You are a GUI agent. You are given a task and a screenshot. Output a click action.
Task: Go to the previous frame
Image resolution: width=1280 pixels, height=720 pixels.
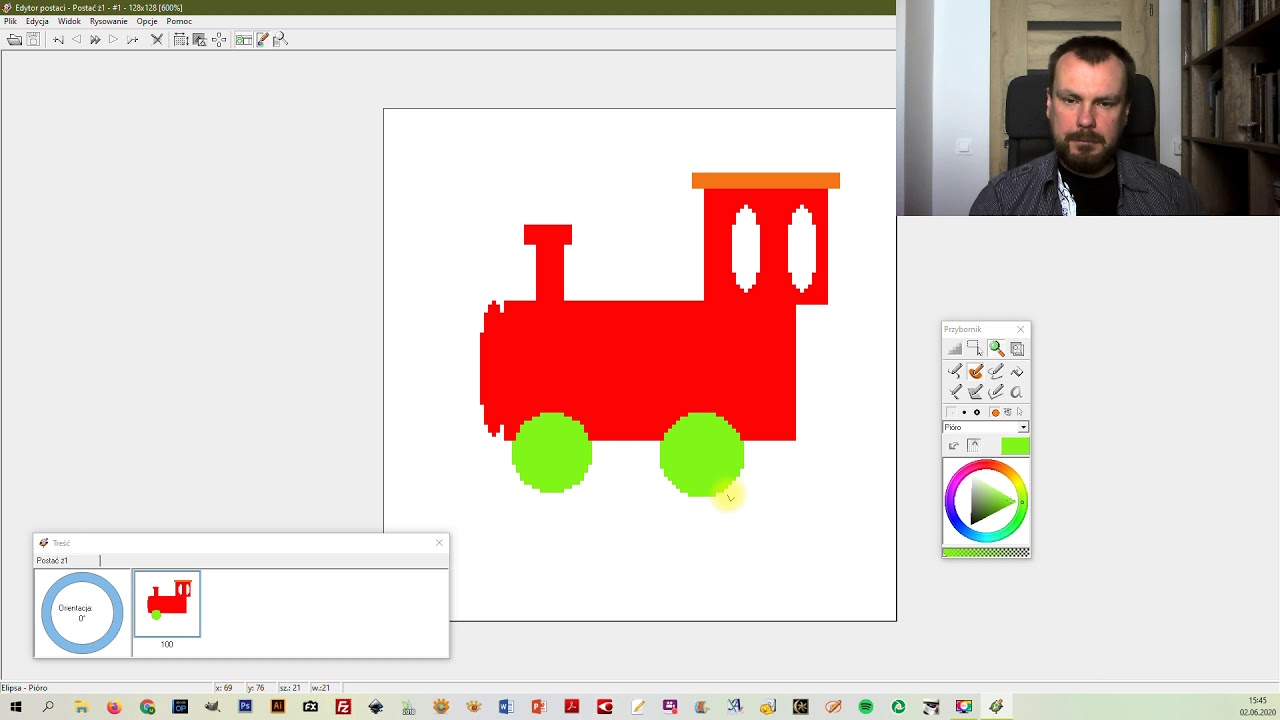click(x=76, y=40)
